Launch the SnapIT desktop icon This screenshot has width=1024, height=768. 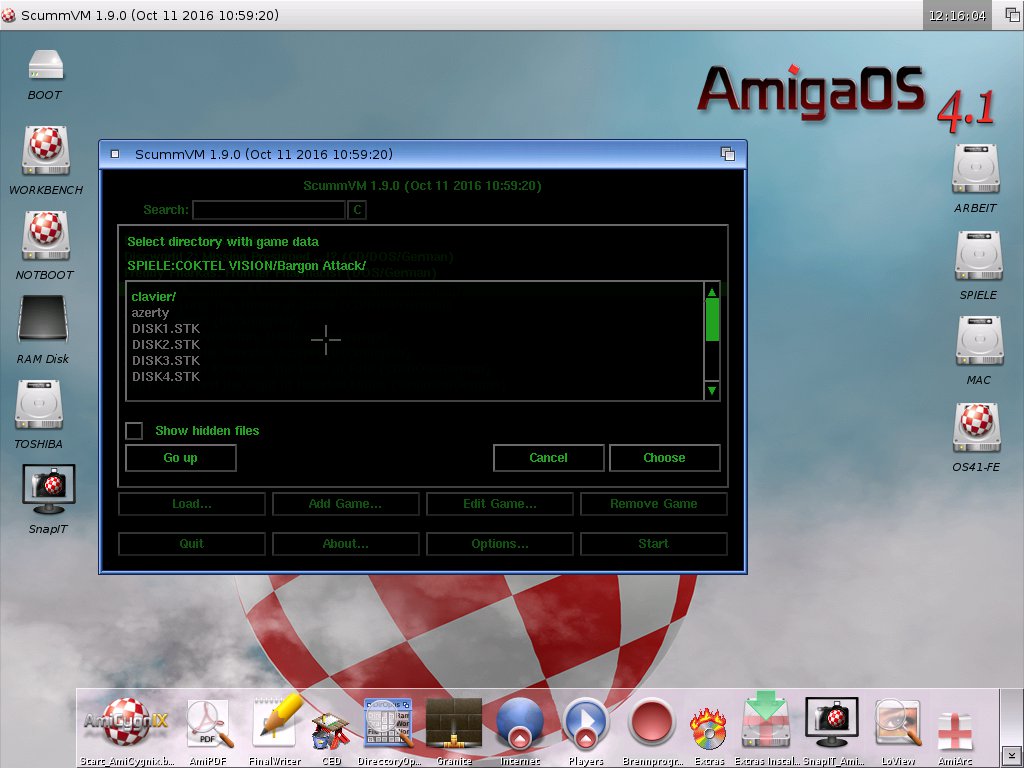(x=49, y=489)
